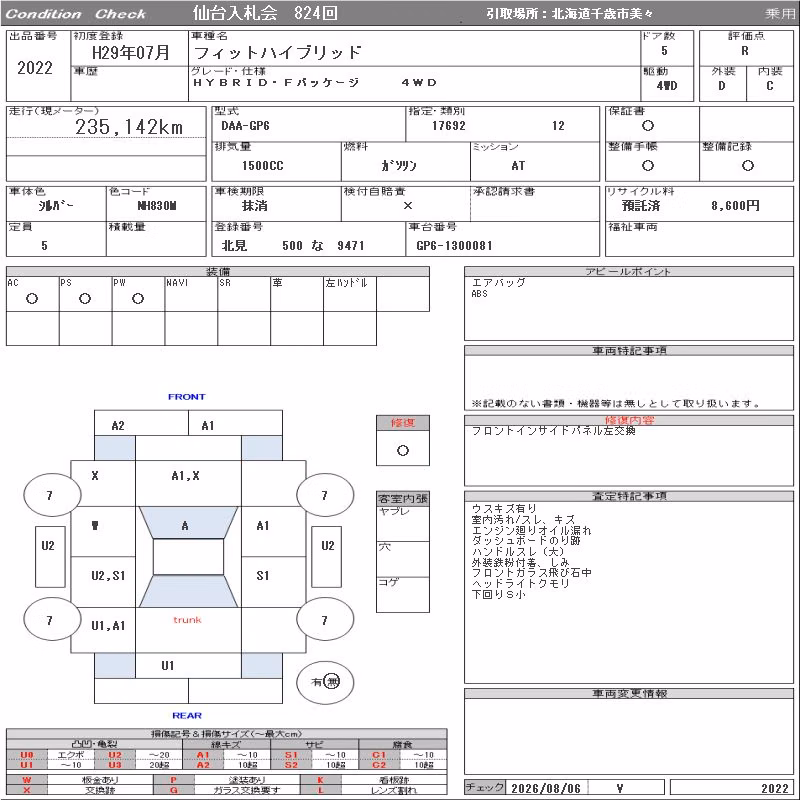
Task: Click the 'A2' front bumper damage mark
Action: (x=118, y=426)
